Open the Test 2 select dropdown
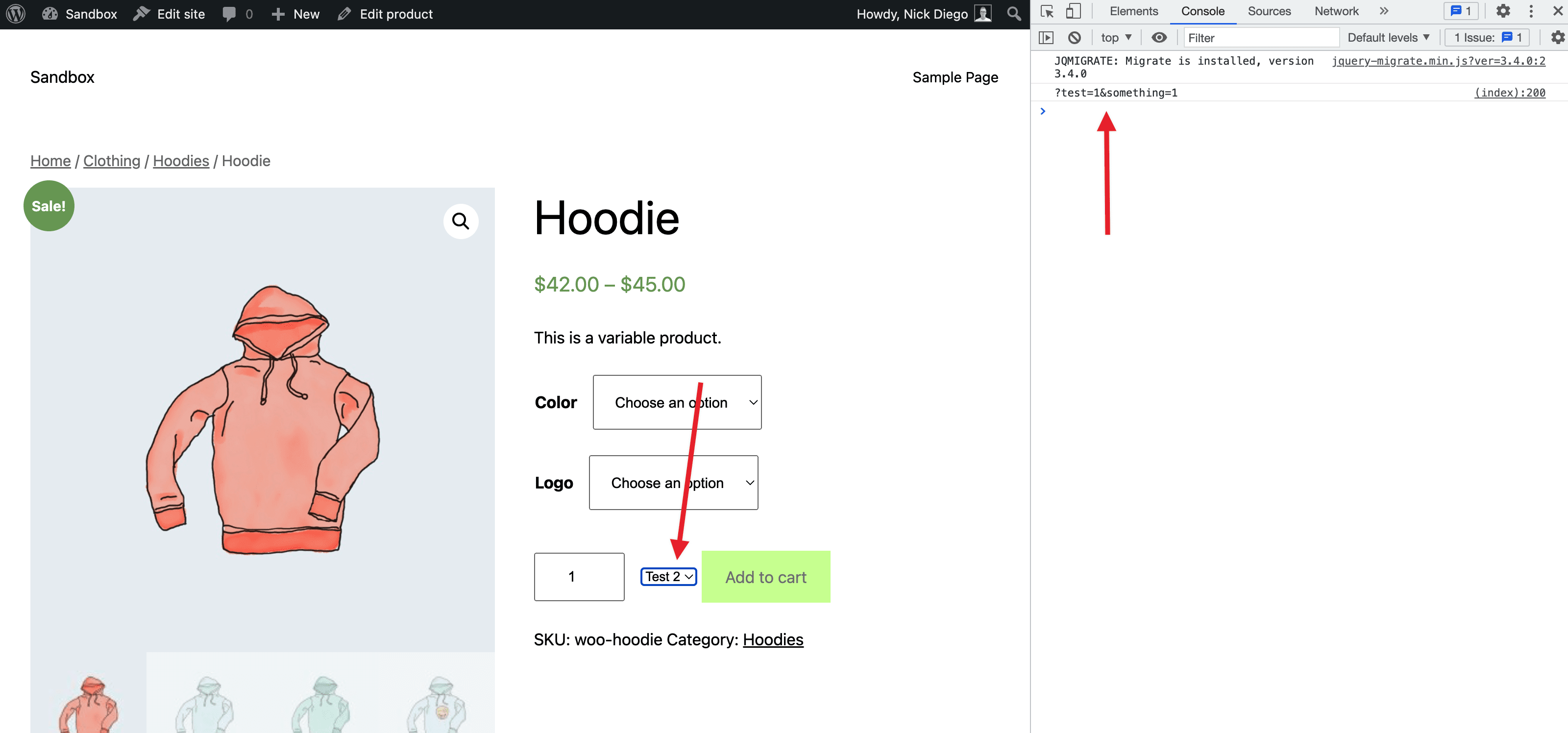This screenshot has width=1568, height=733. coord(668,577)
